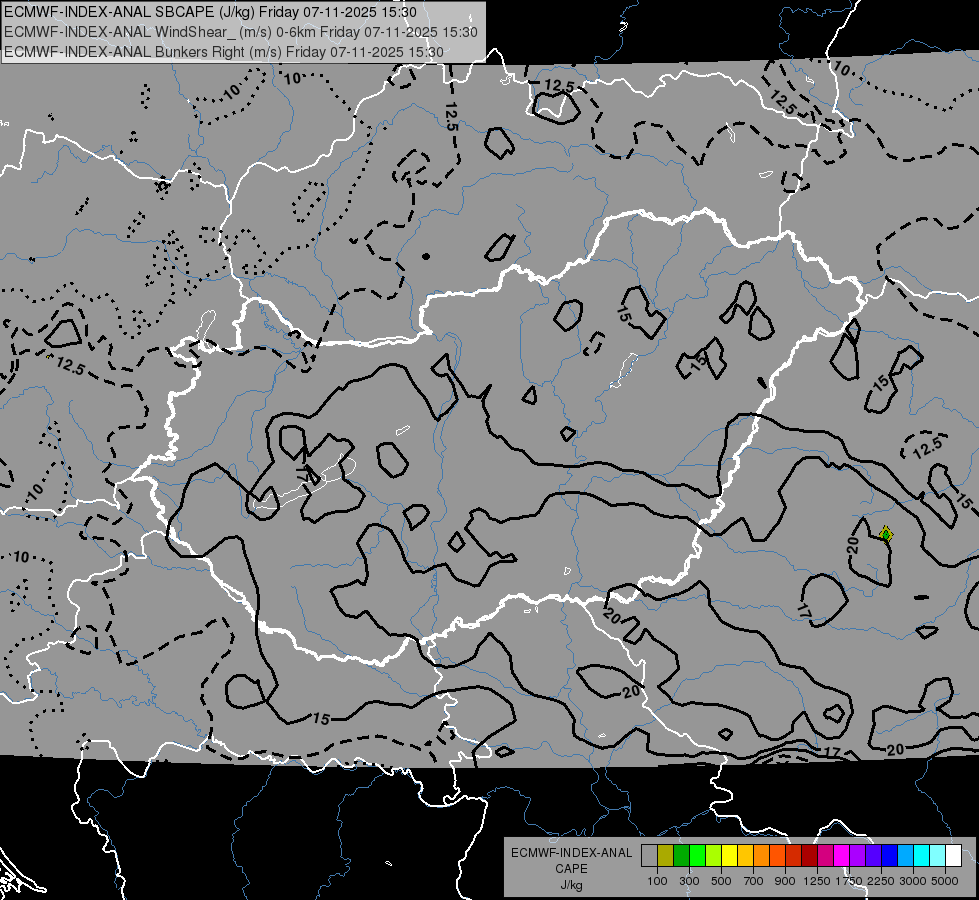Select the white legend swatch
The image size is (979, 900).
(x=954, y=855)
